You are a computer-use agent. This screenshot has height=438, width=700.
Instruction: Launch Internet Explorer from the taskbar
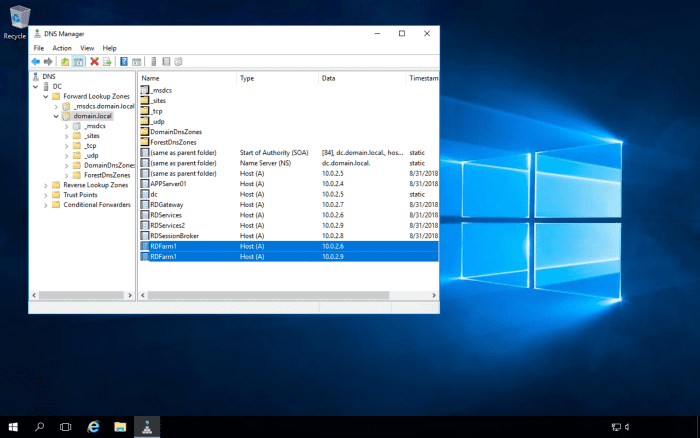[x=93, y=427]
